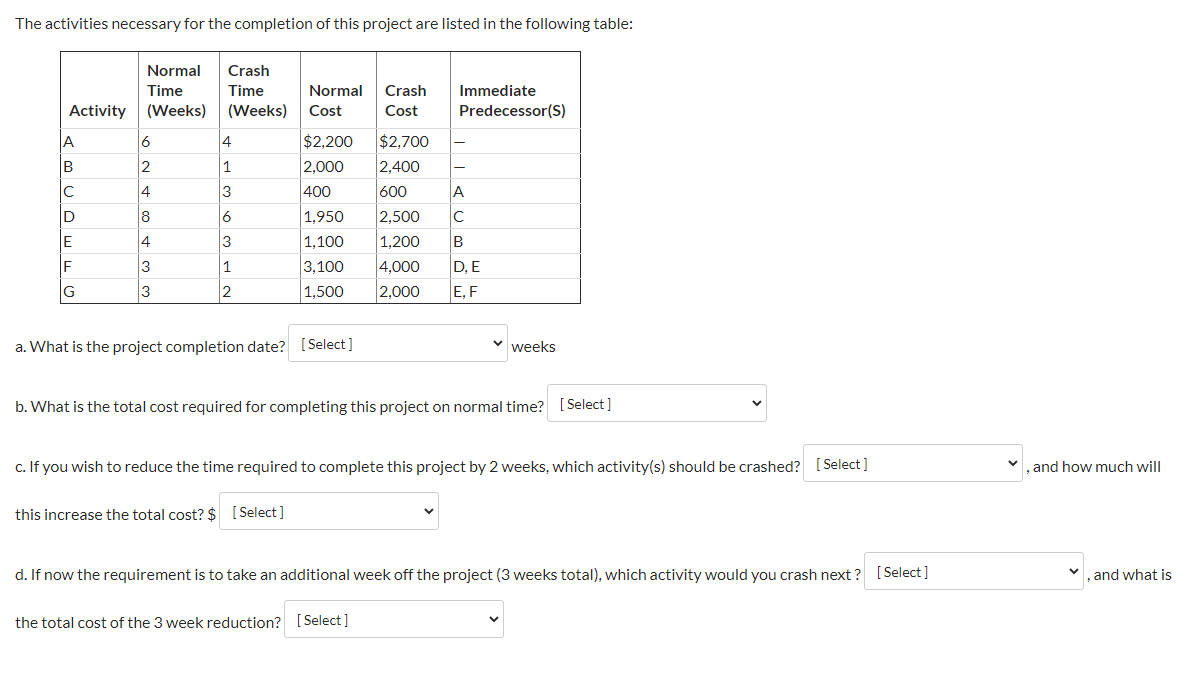This screenshot has width=1186, height=685.
Task: Open the total normal cost dropdown
Action: pos(657,403)
